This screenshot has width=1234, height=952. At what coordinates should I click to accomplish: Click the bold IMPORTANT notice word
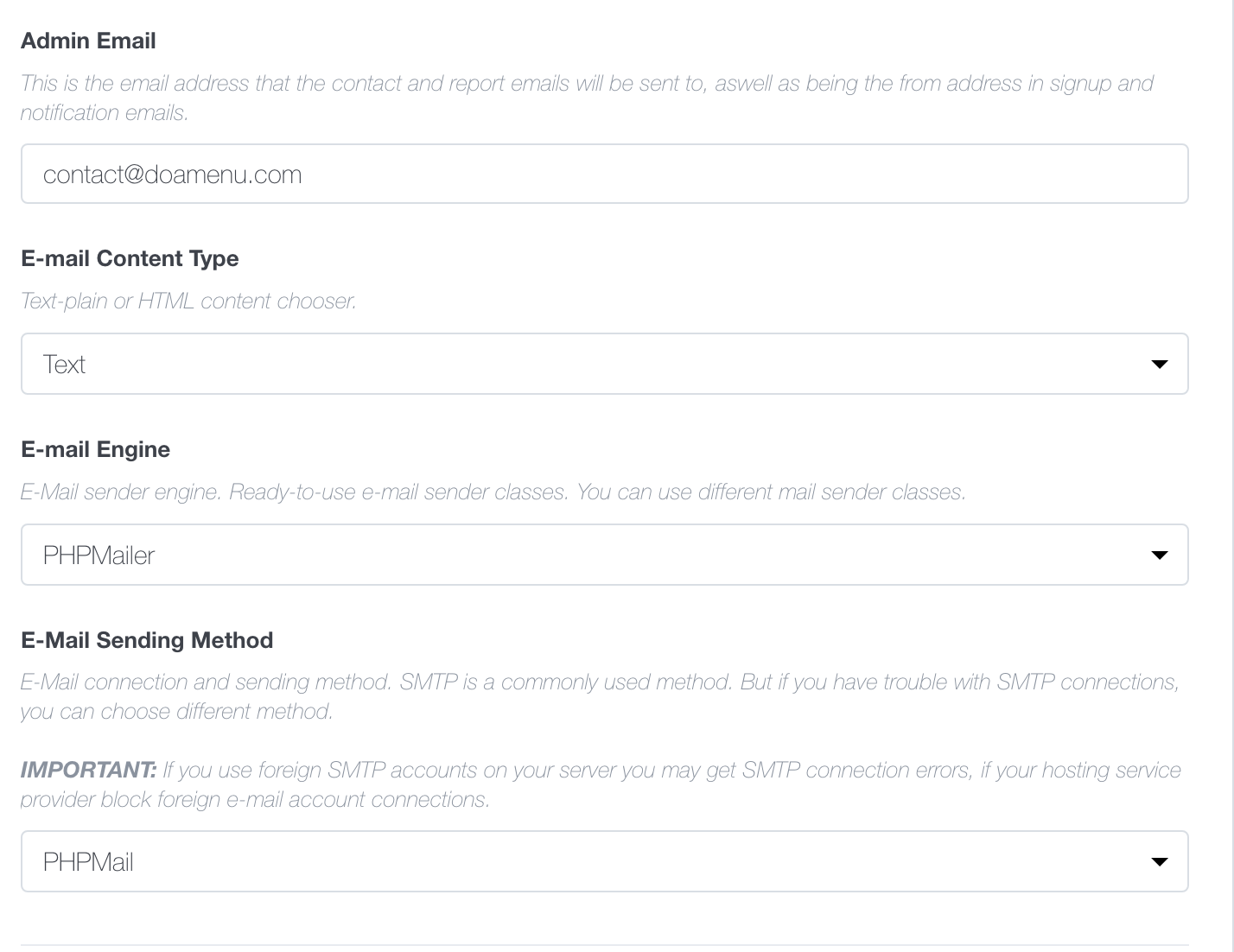pyautogui.click(x=88, y=770)
